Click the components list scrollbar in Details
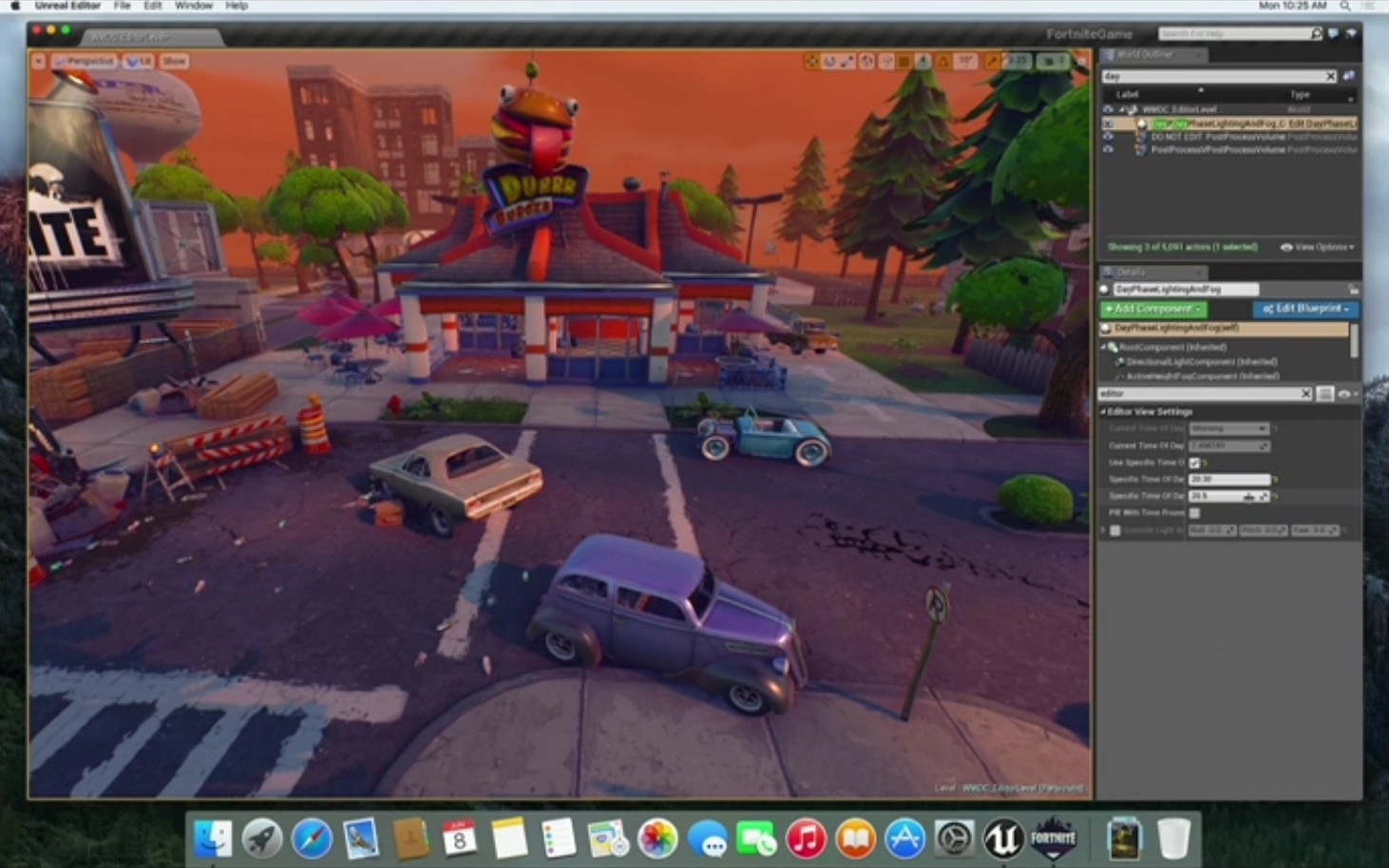Screen dimensions: 1389x868 pos(1354,341)
